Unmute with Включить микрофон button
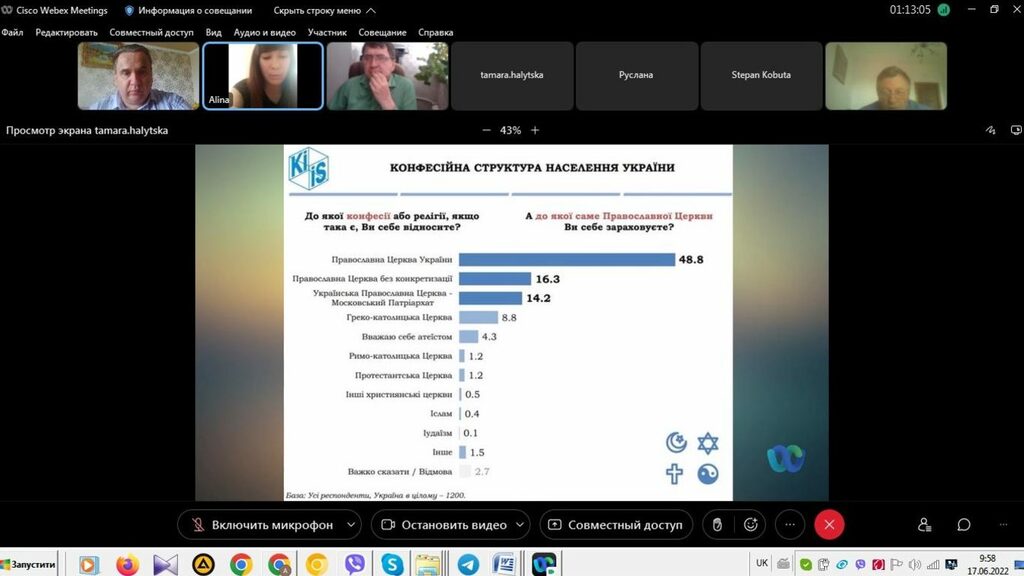 point(260,524)
